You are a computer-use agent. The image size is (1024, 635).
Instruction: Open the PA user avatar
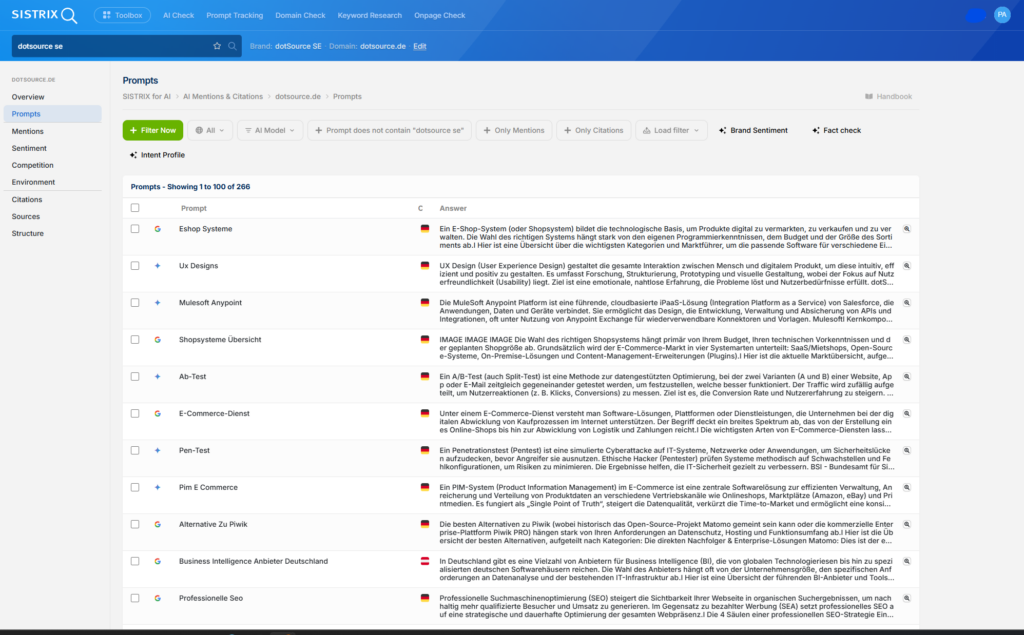[1002, 14]
